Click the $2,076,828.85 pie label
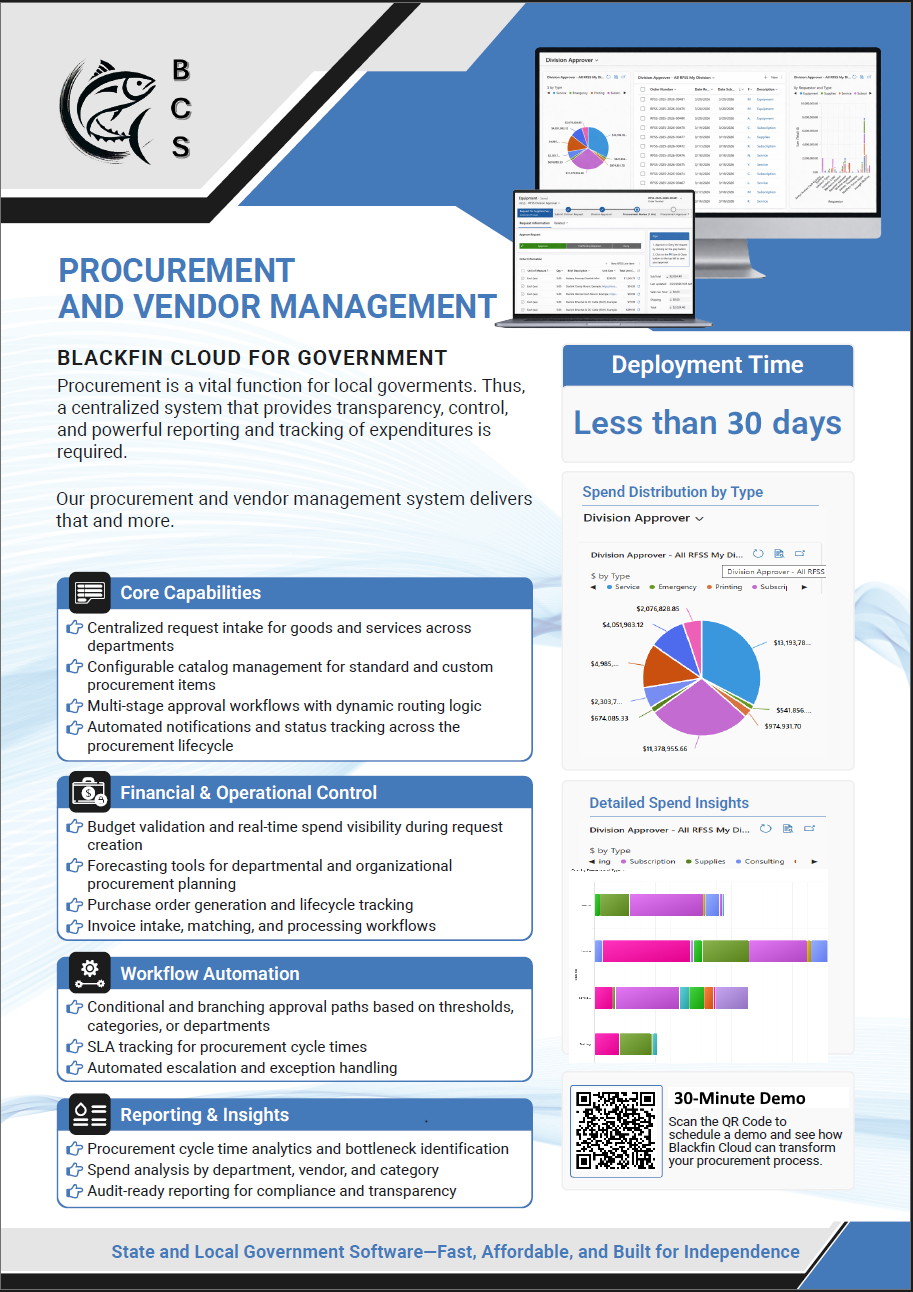913x1292 pixels. click(x=658, y=609)
